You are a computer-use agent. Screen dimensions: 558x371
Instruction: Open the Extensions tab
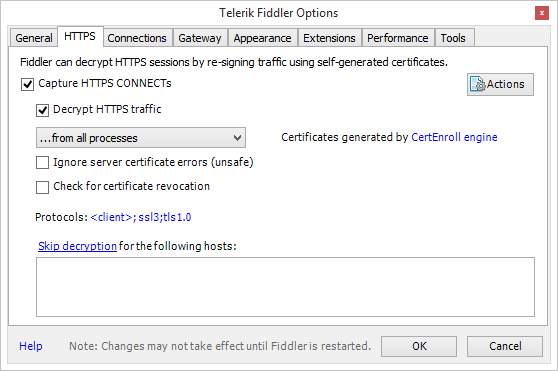(329, 38)
